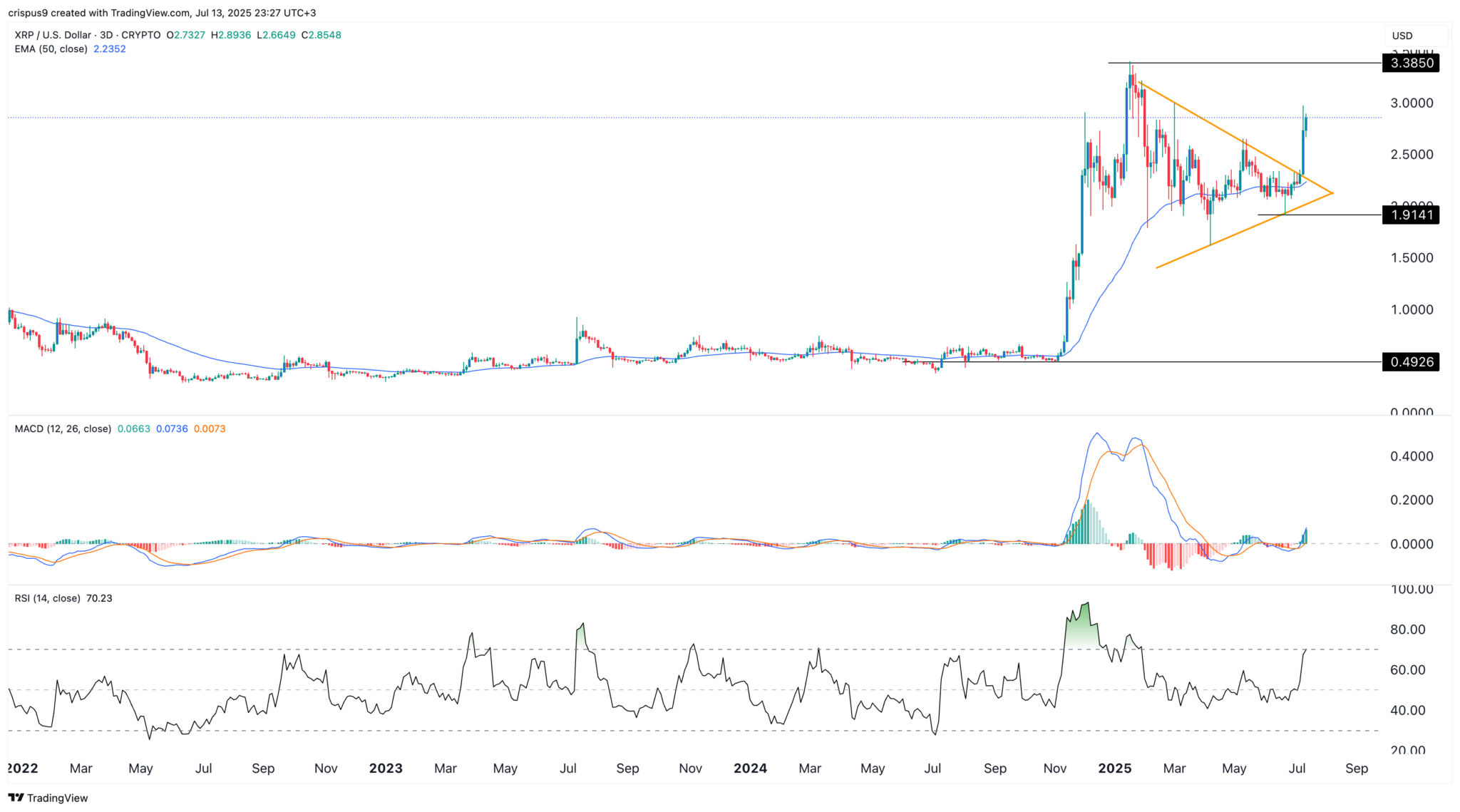
Task: Click the Sep label on time axis
Action: click(1357, 769)
